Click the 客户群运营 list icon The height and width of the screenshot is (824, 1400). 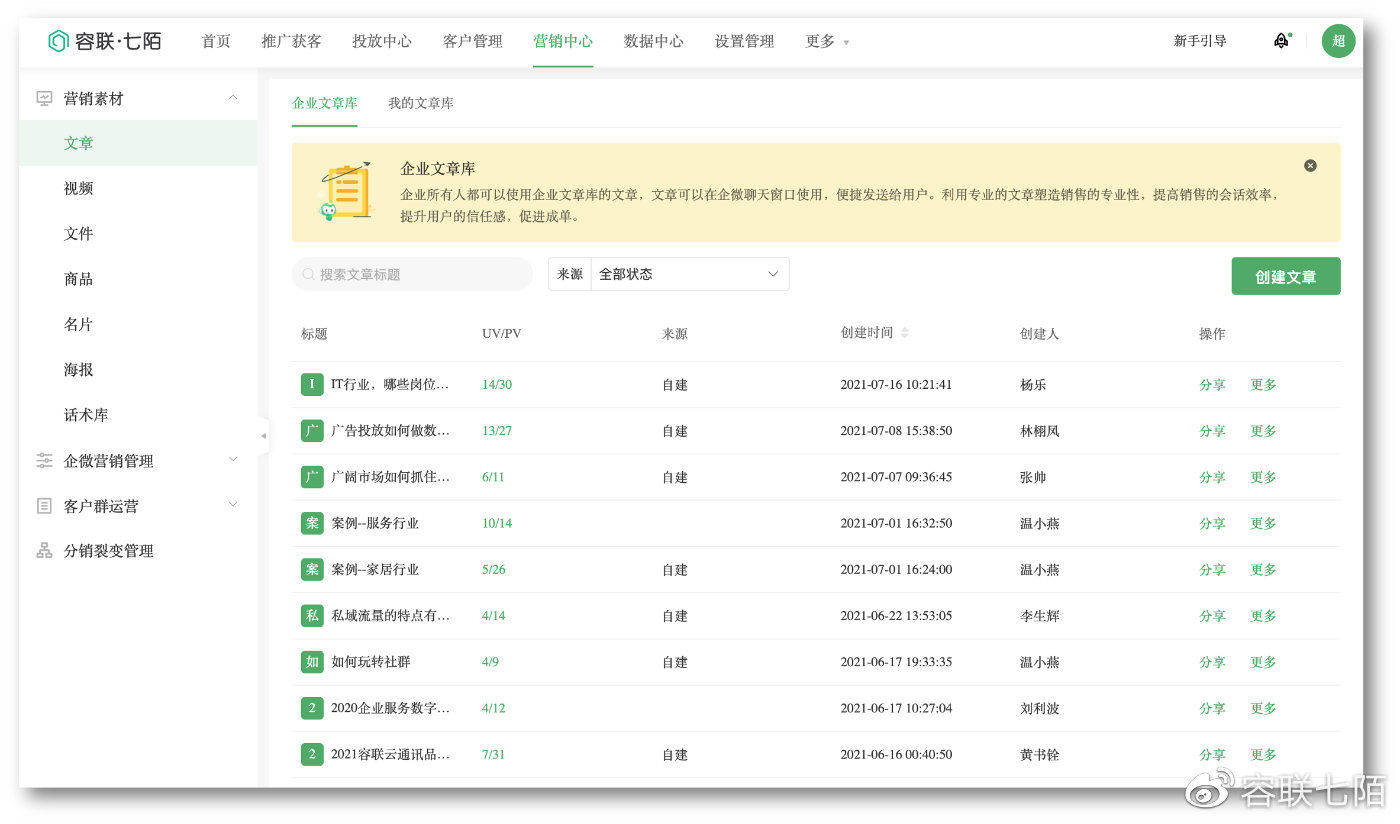pyautogui.click(x=44, y=506)
